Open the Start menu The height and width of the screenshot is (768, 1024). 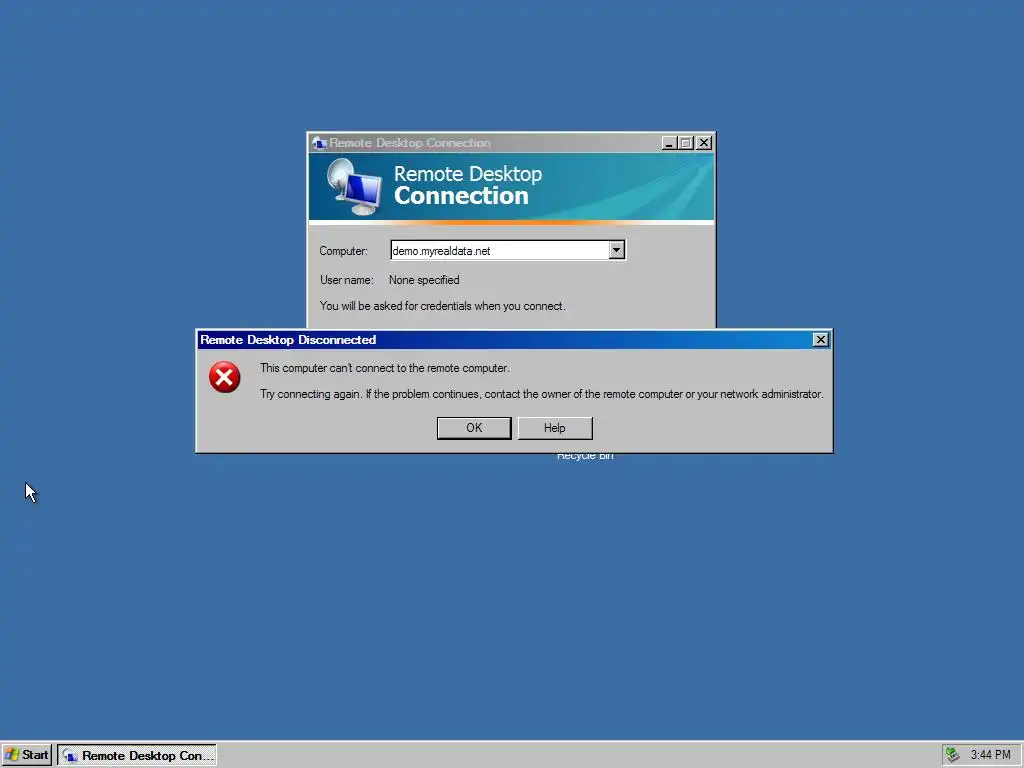(27, 755)
